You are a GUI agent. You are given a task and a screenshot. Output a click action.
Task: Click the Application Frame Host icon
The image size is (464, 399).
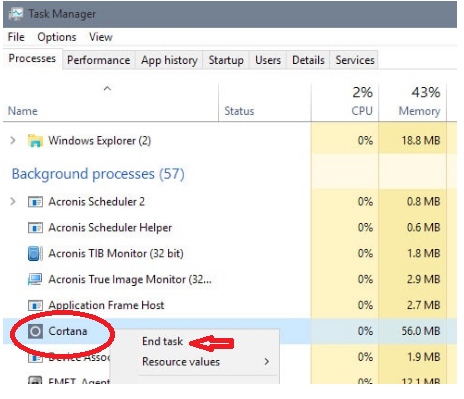click(x=35, y=305)
